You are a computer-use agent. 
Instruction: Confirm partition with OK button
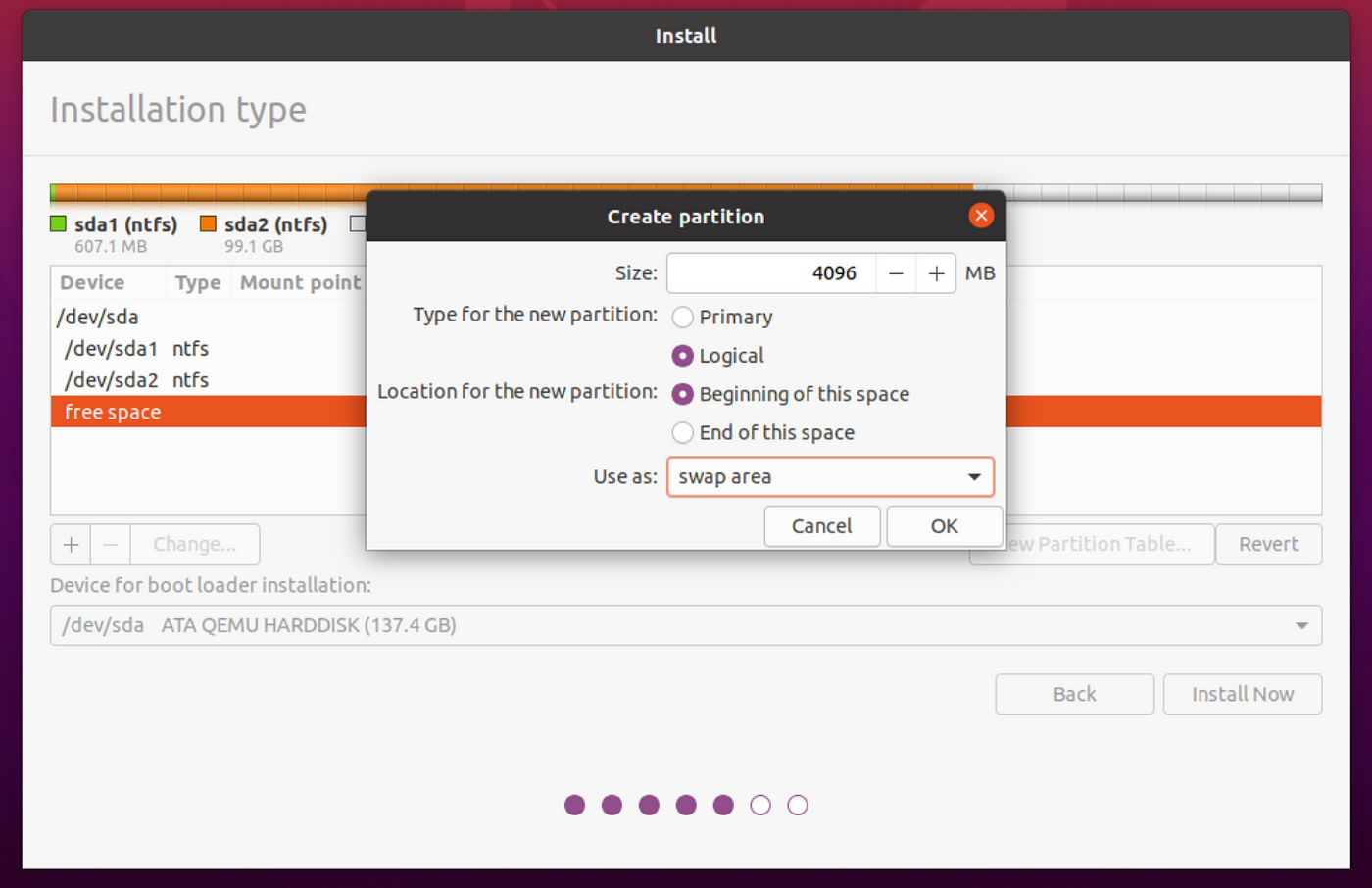[x=944, y=526]
